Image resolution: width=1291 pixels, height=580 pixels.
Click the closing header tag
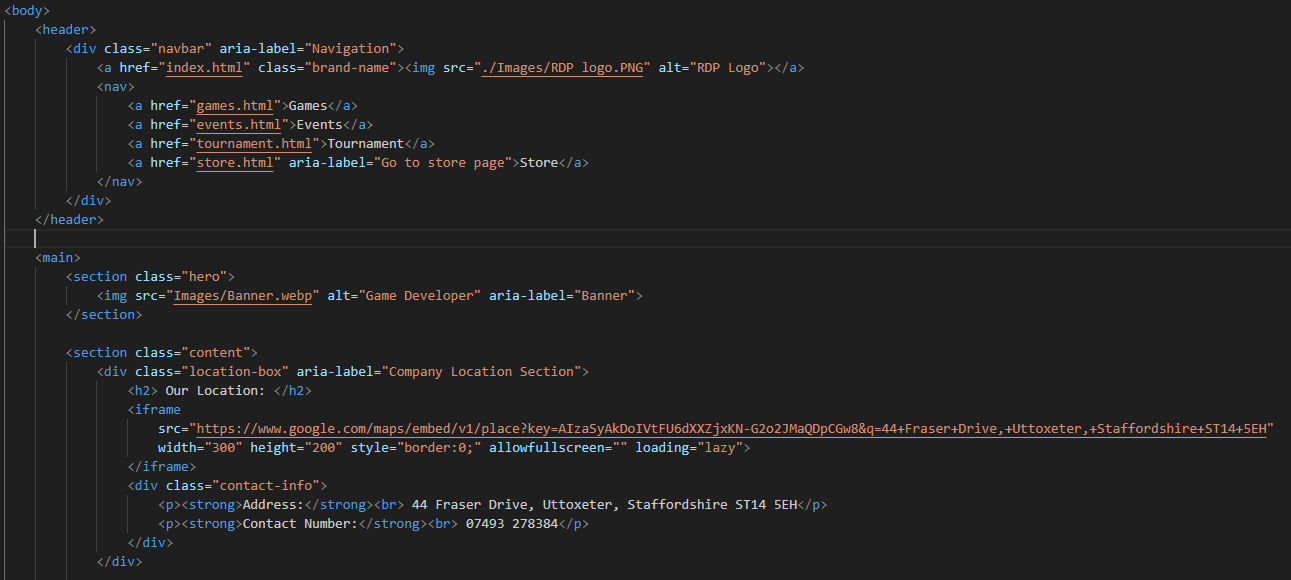(69, 219)
